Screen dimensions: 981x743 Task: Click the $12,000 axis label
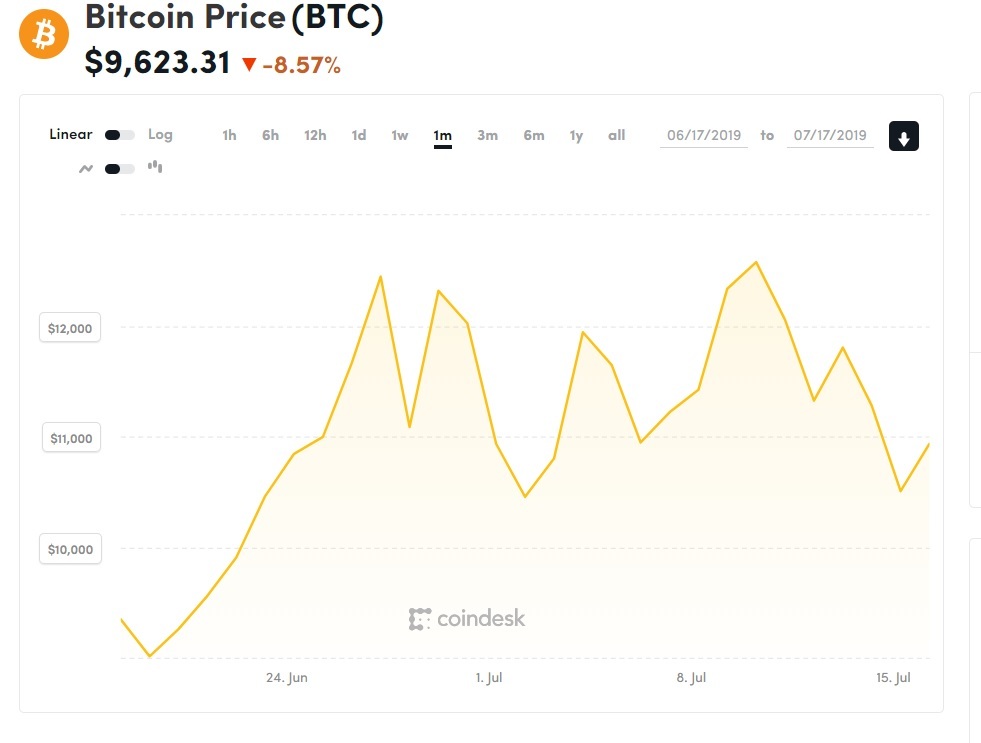pos(70,328)
